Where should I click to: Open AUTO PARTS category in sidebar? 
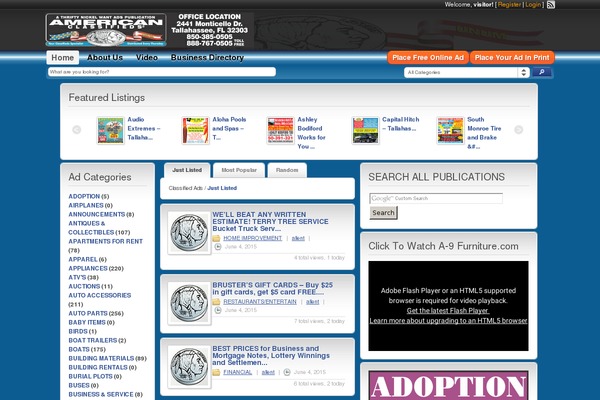(88, 313)
